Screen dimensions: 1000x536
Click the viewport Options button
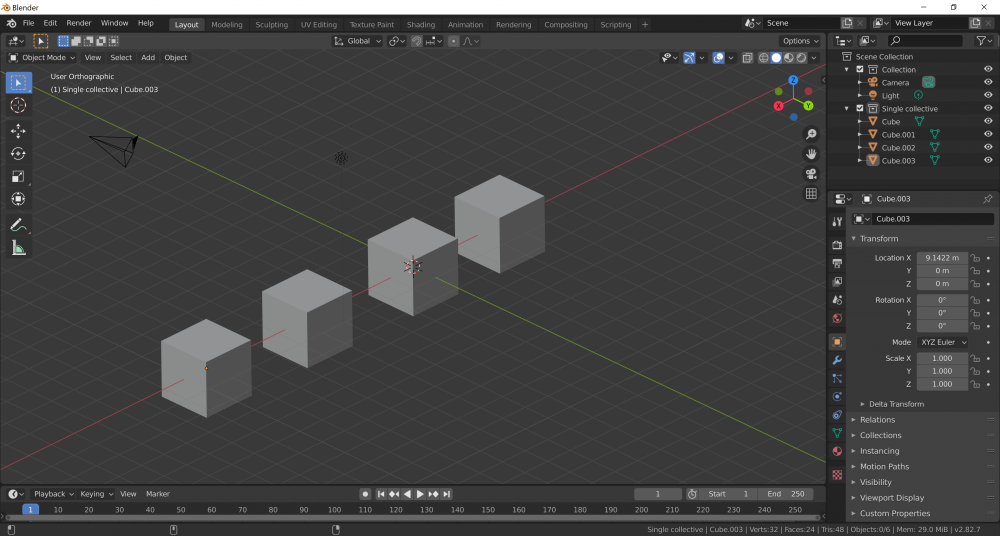click(x=799, y=41)
